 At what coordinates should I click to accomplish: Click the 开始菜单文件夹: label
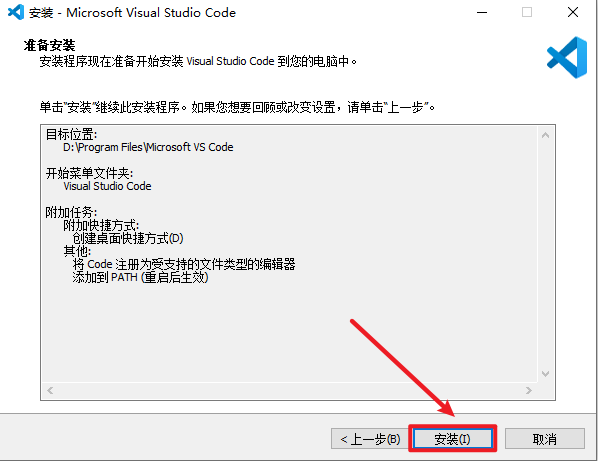(x=89, y=173)
